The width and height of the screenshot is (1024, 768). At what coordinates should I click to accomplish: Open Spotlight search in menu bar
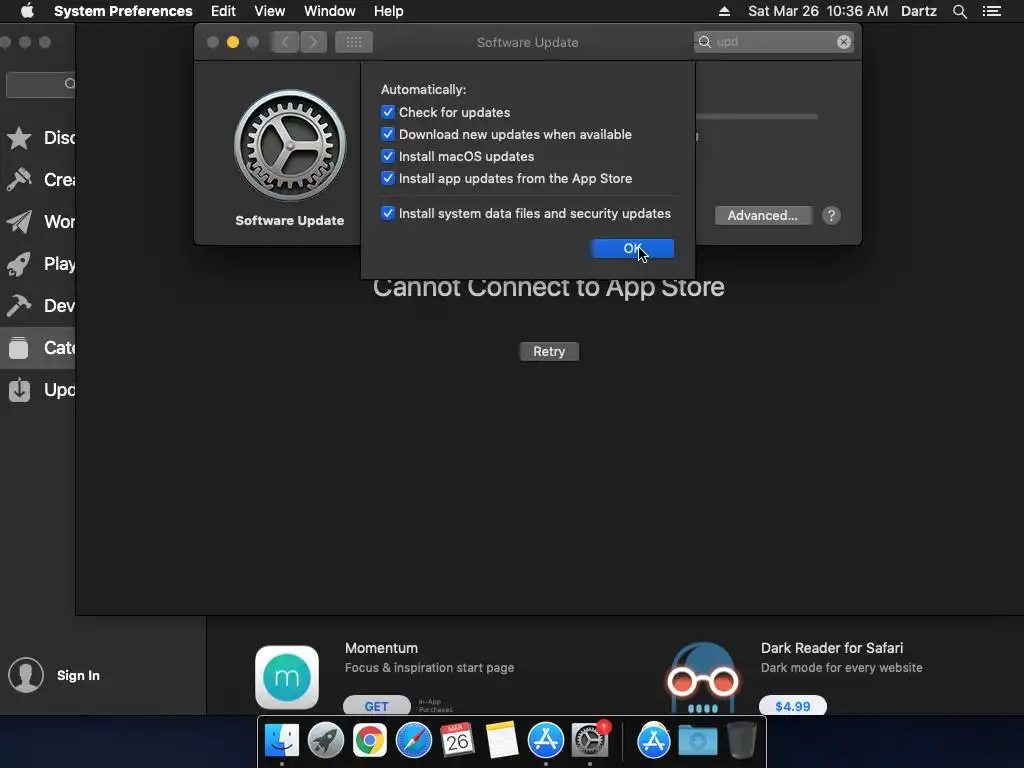click(959, 11)
